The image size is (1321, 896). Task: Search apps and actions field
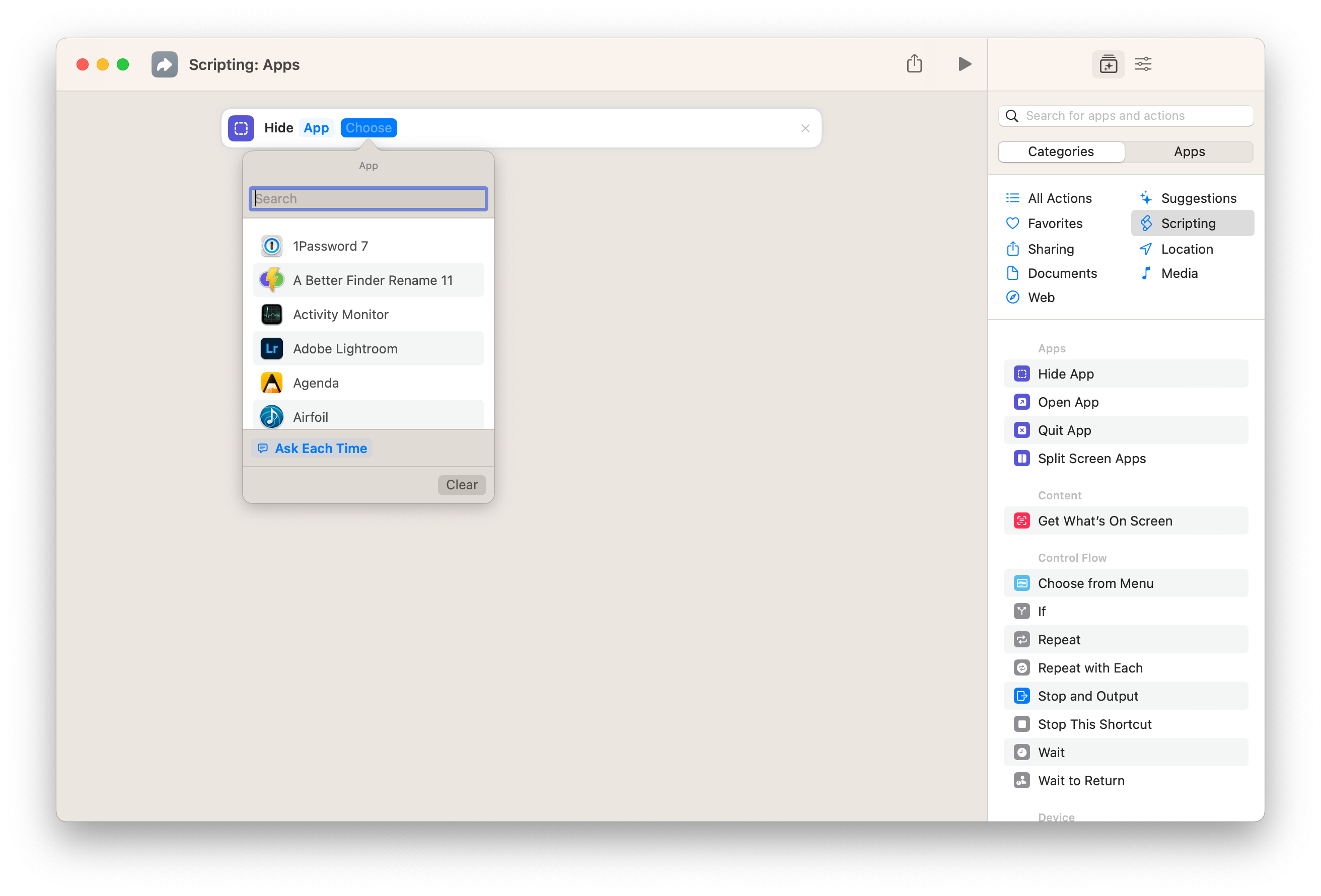click(x=1128, y=115)
